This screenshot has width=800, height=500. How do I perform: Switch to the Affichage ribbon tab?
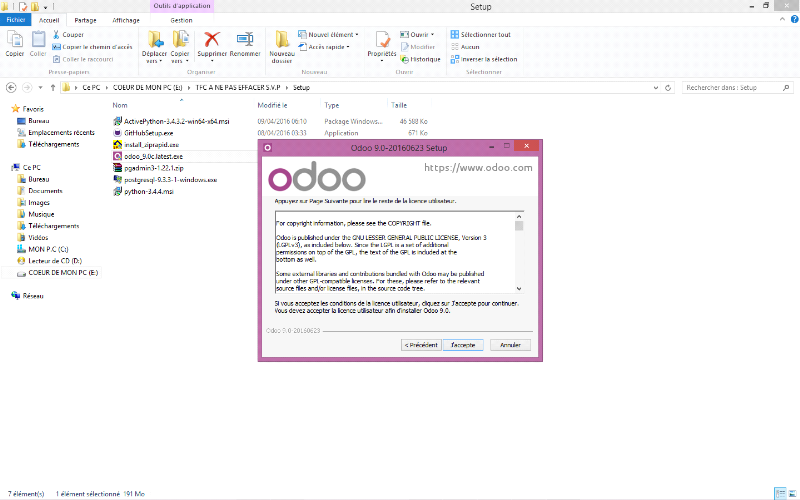tap(126, 20)
